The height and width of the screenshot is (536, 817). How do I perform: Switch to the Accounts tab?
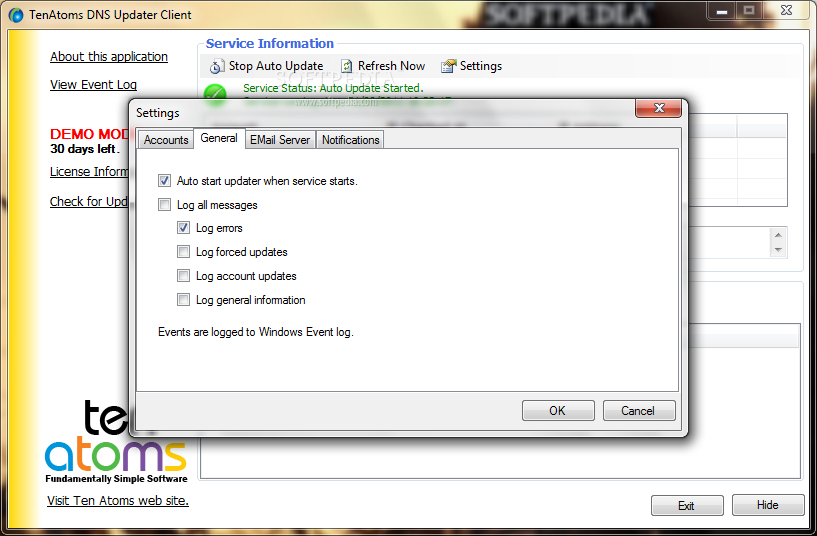coord(166,140)
